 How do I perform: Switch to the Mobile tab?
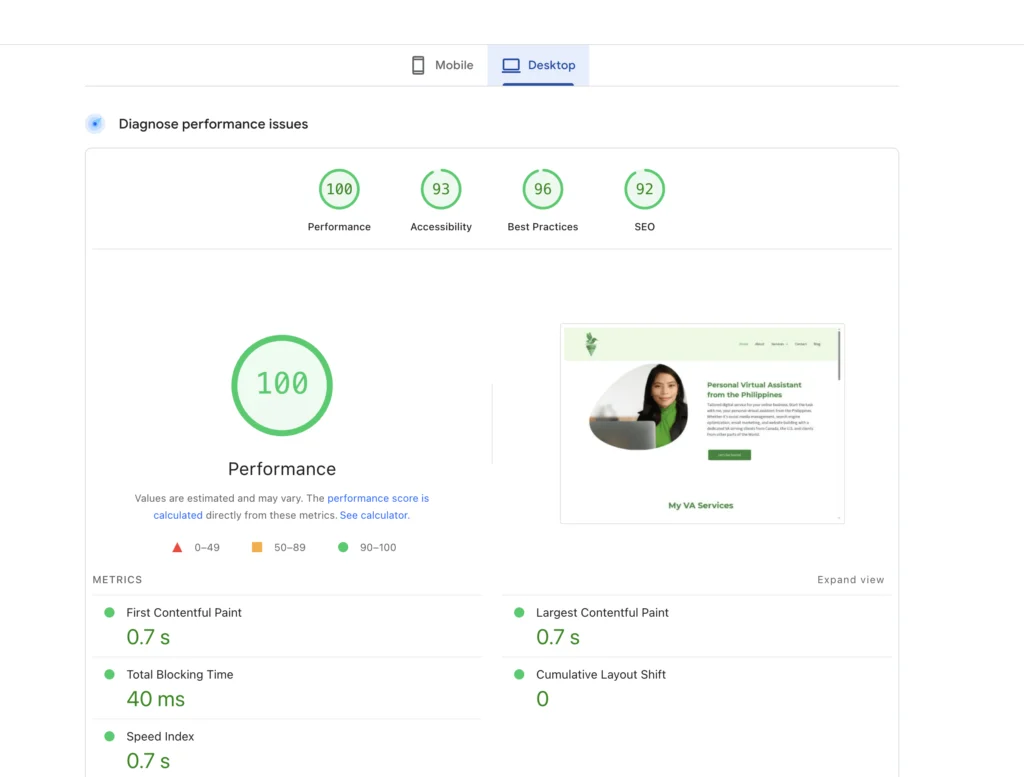(x=442, y=65)
